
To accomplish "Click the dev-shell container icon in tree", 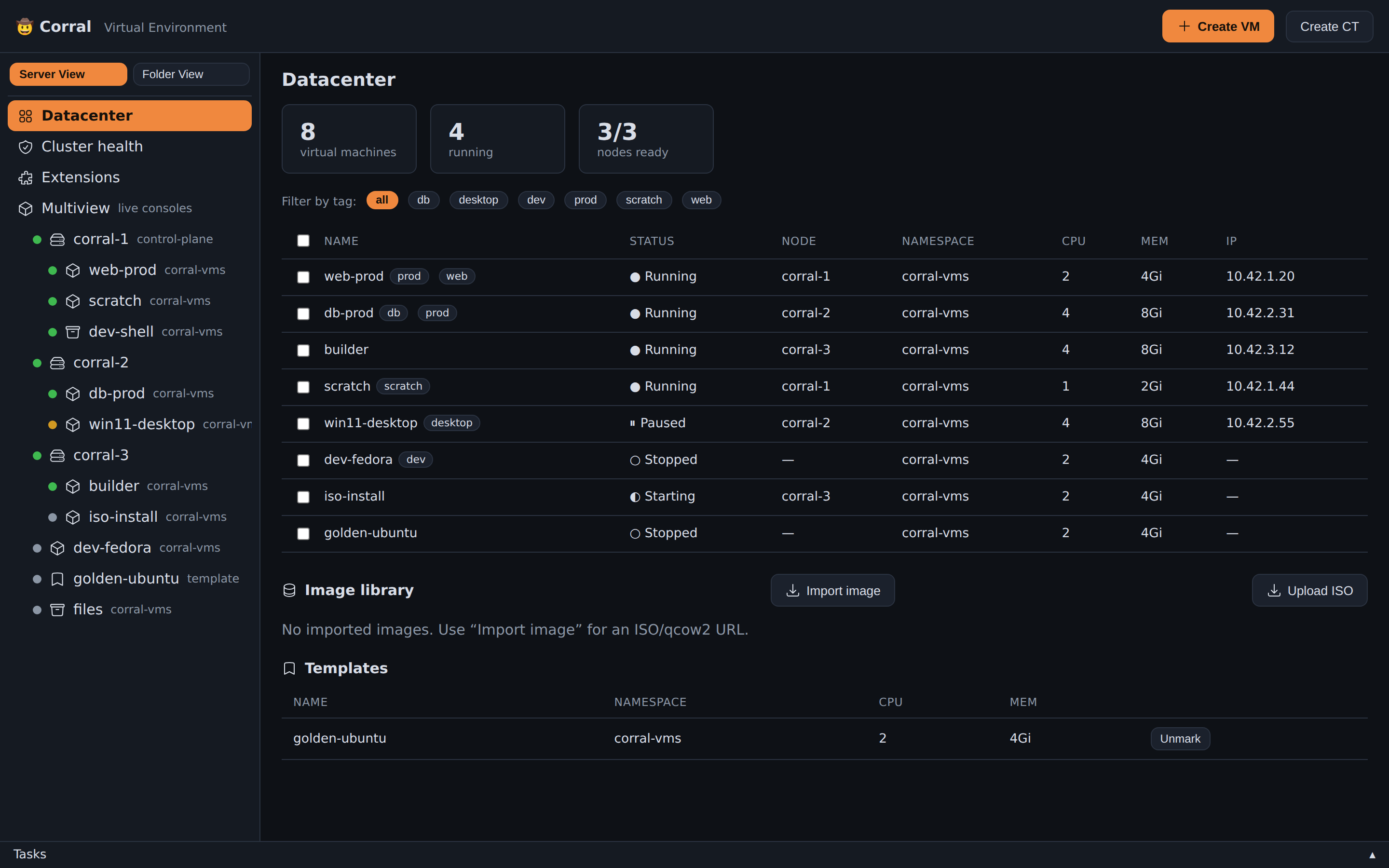I will pyautogui.click(x=73, y=332).
